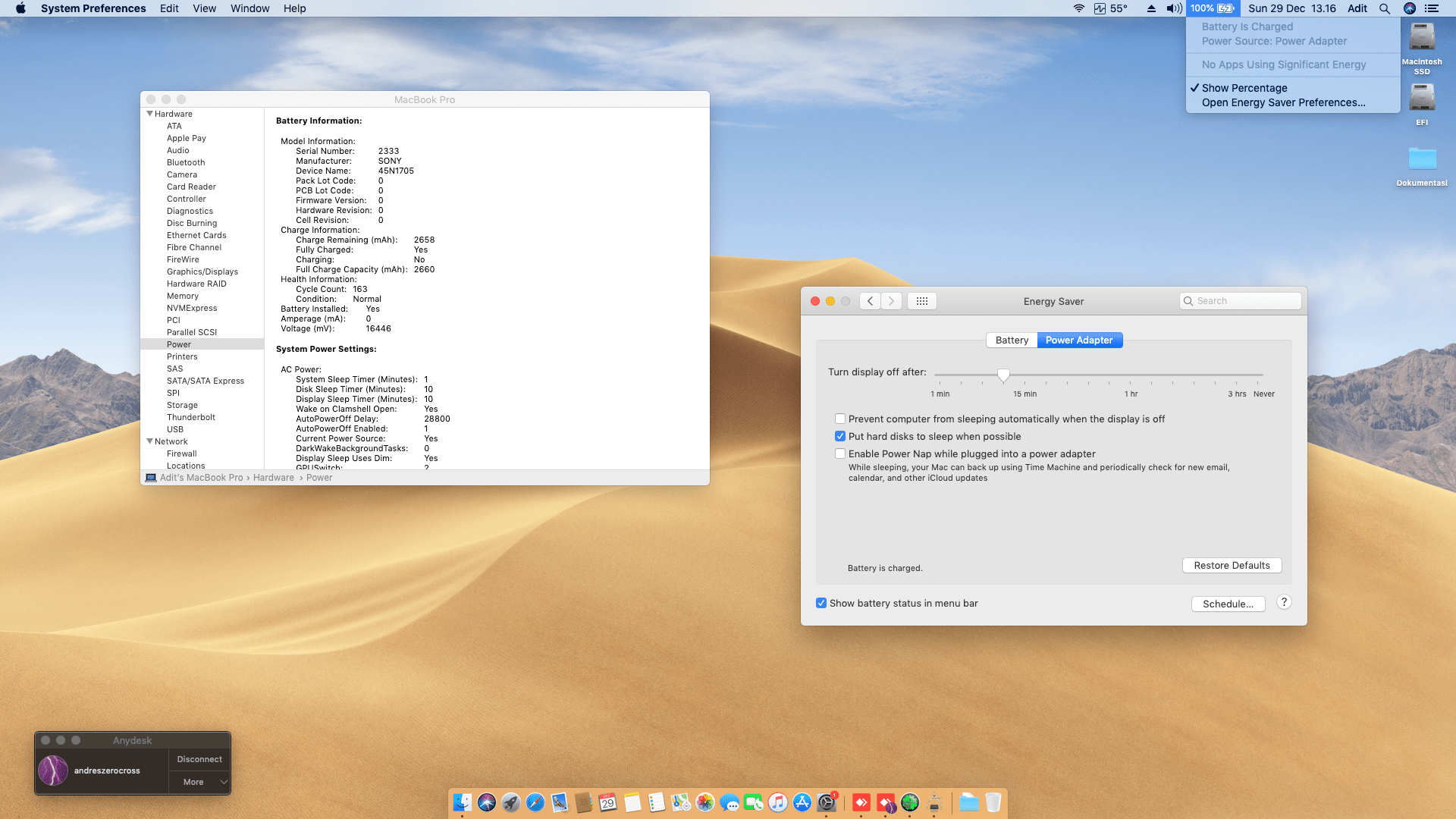Open Safari from the Dock
Screen dimensions: 1456x819
[x=535, y=802]
